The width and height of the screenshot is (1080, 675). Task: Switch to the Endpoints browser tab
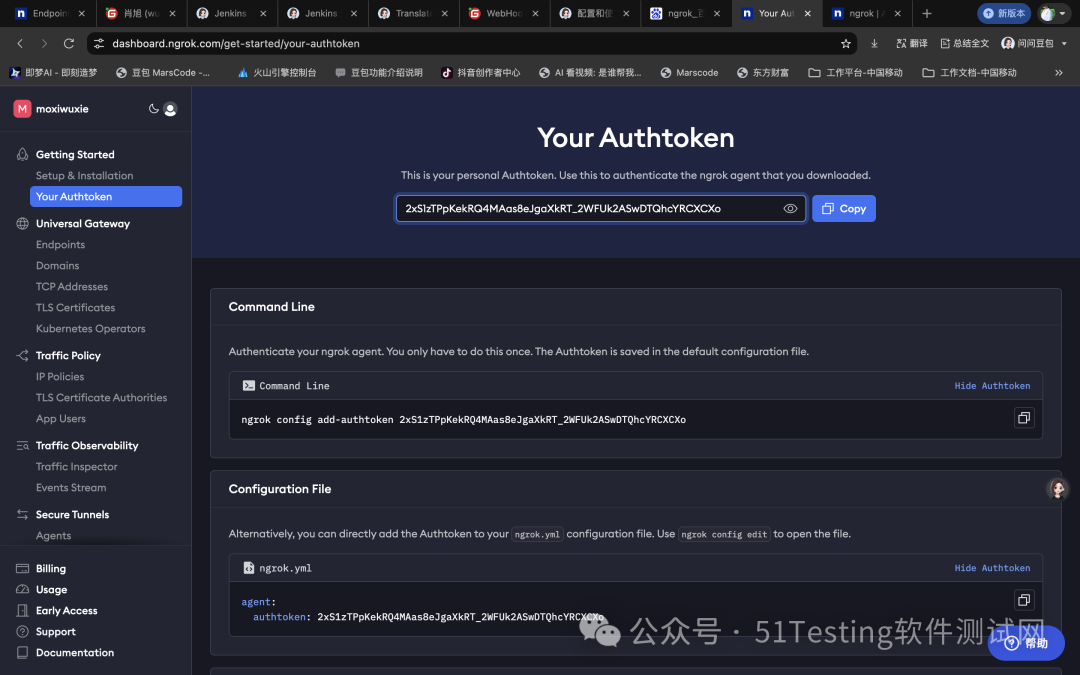(x=50, y=13)
